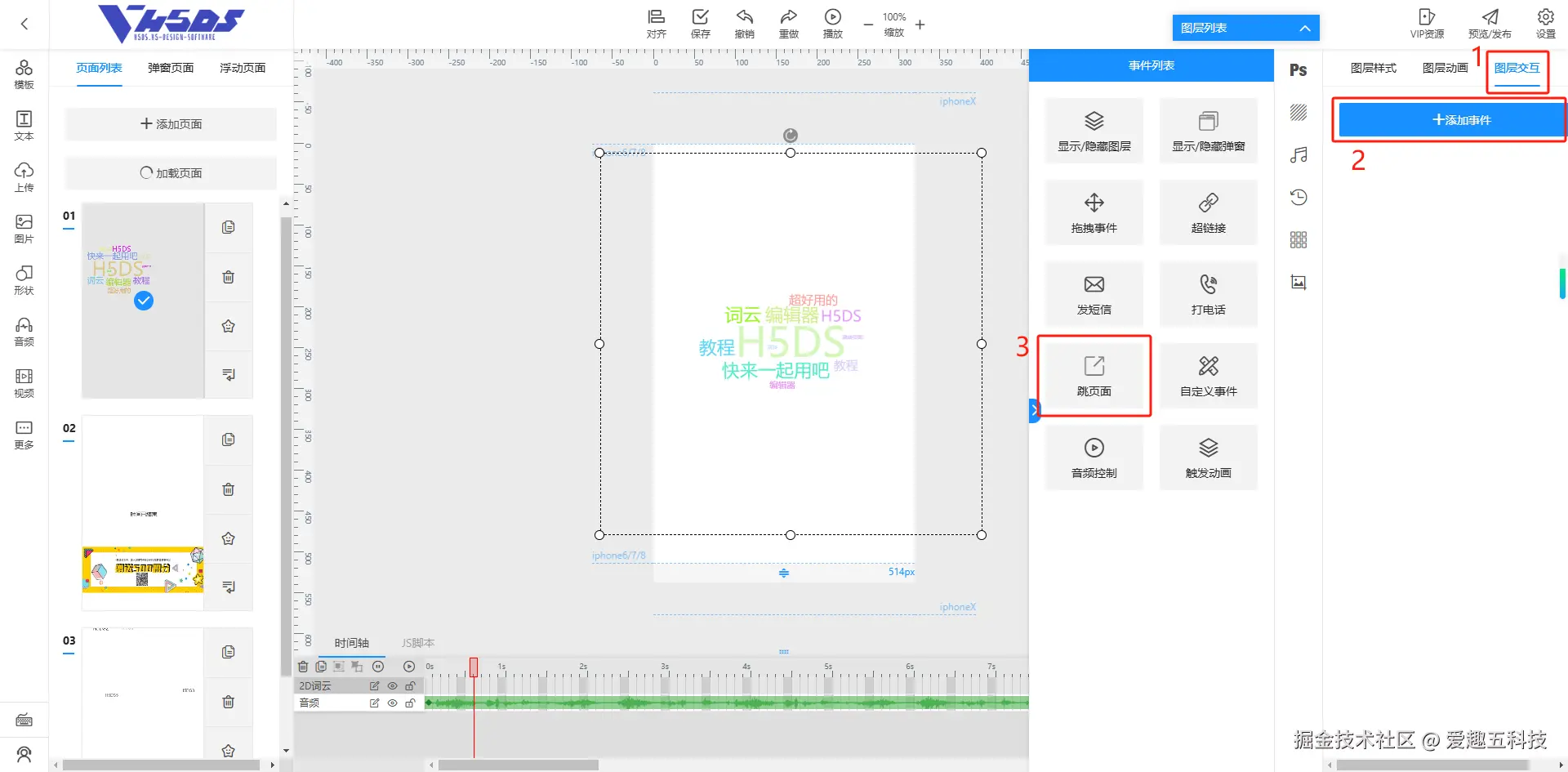The image size is (1568, 772).
Task: Open the music note panel icon
Action: coord(1298,154)
